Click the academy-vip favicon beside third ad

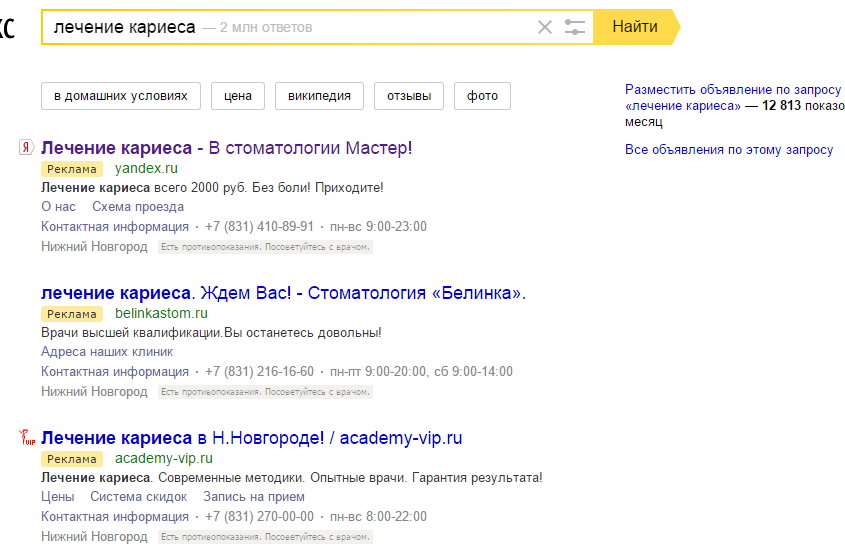pyautogui.click(x=27, y=437)
